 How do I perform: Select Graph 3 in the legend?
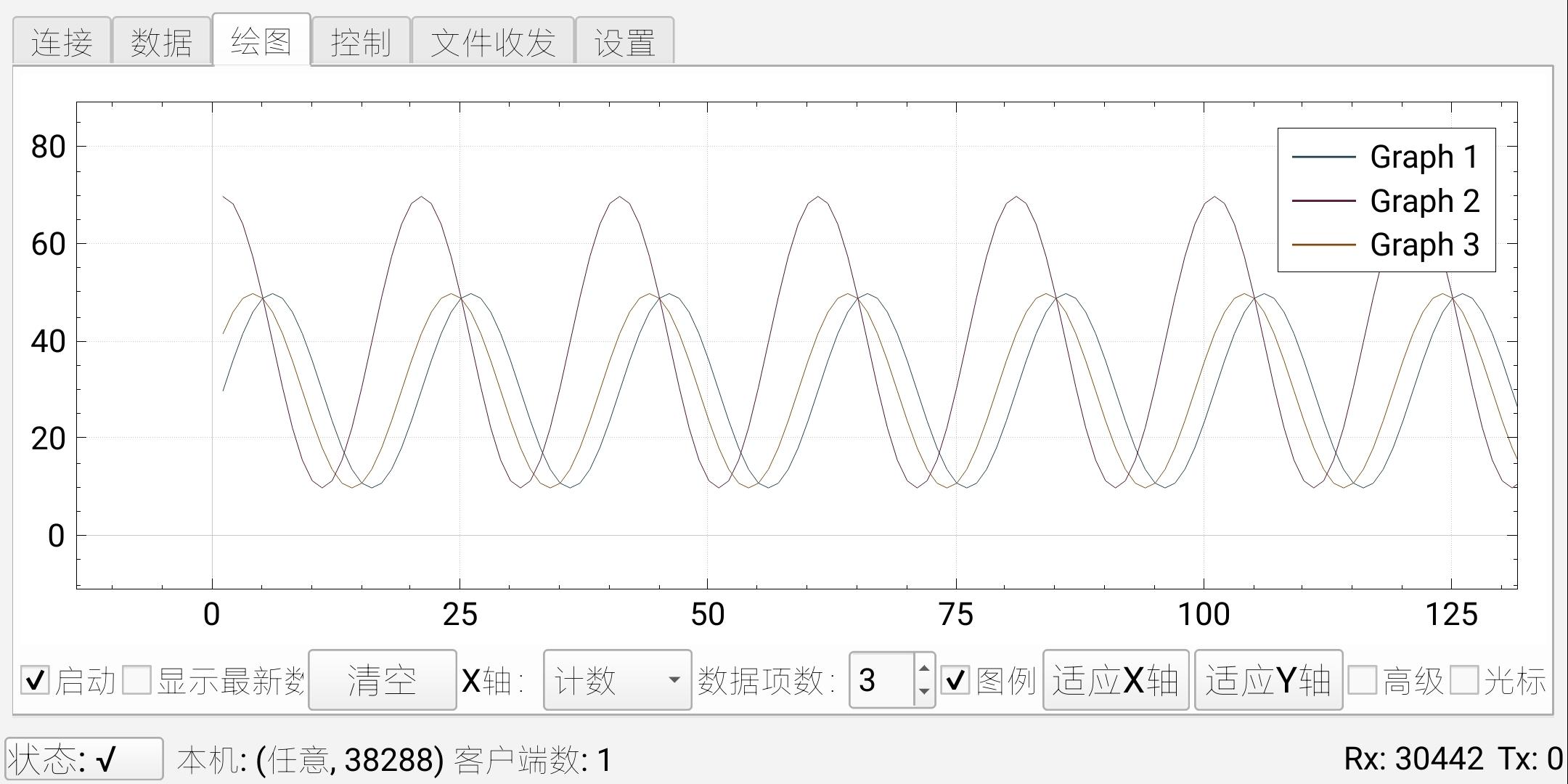1423,245
